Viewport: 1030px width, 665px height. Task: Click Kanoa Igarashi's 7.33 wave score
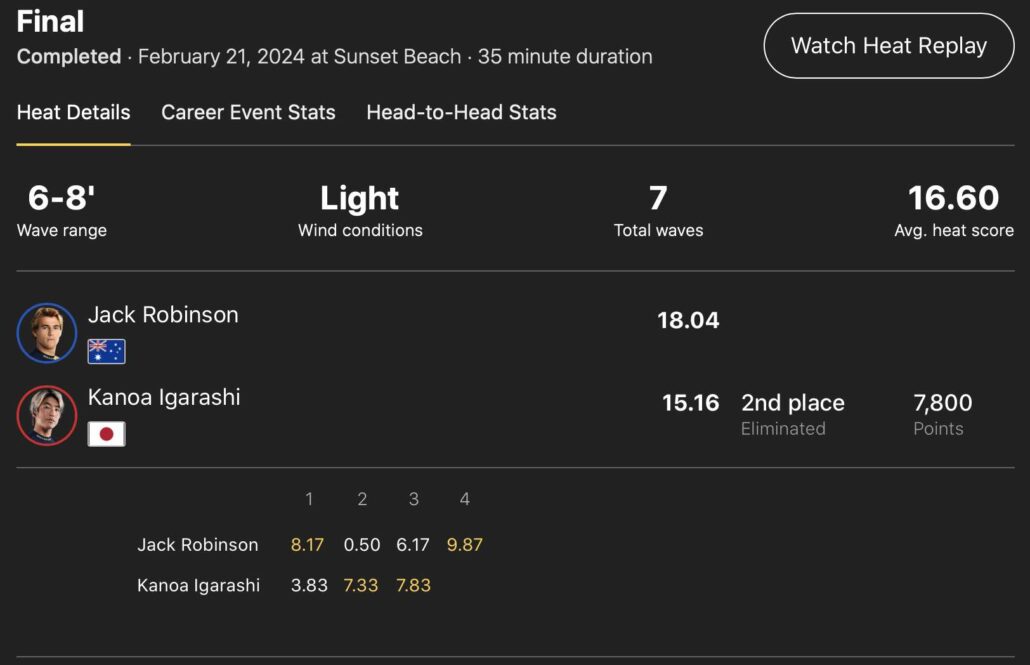coord(361,585)
